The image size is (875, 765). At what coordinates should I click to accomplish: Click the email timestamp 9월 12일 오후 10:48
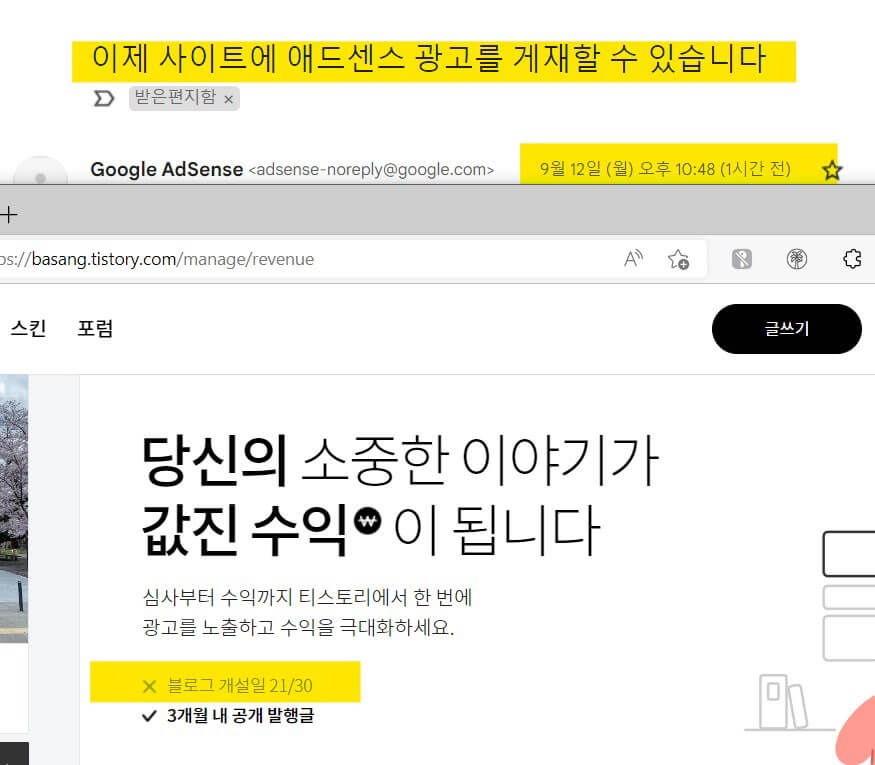(x=665, y=169)
